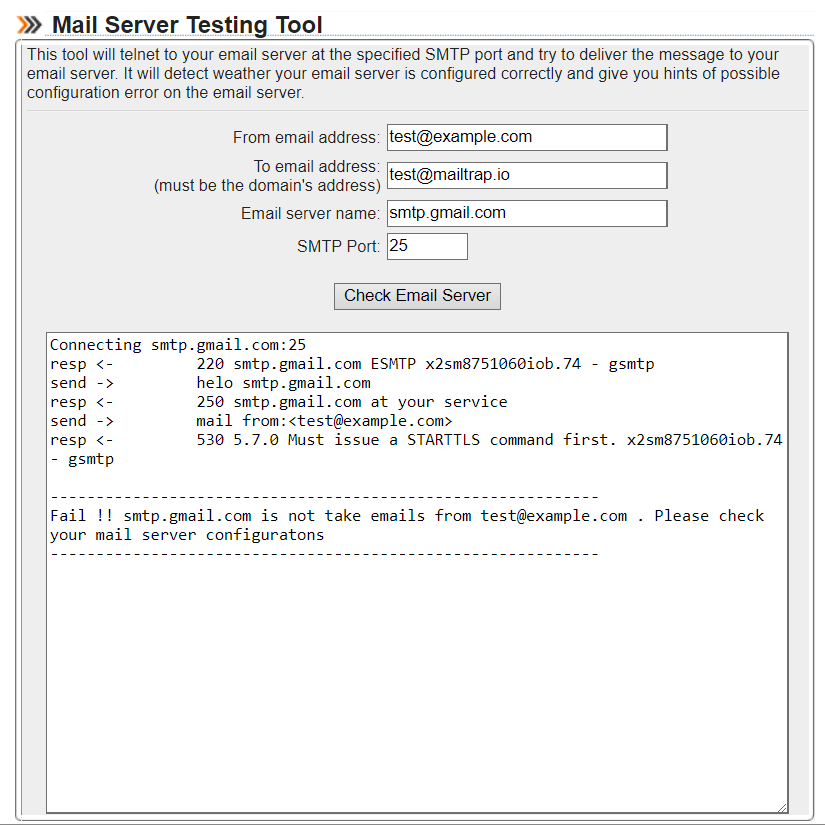Click the 'Fail !!' result message line
The width and height of the screenshot is (825, 825).
coord(407,525)
